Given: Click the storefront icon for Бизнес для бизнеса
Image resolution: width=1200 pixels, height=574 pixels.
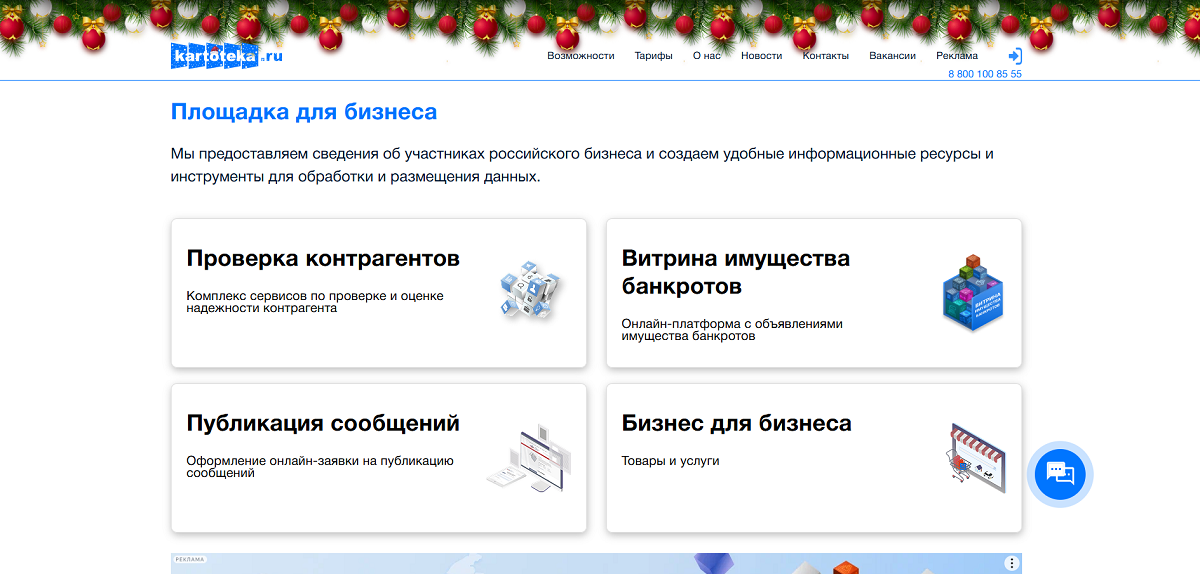Looking at the screenshot, I should 972,458.
